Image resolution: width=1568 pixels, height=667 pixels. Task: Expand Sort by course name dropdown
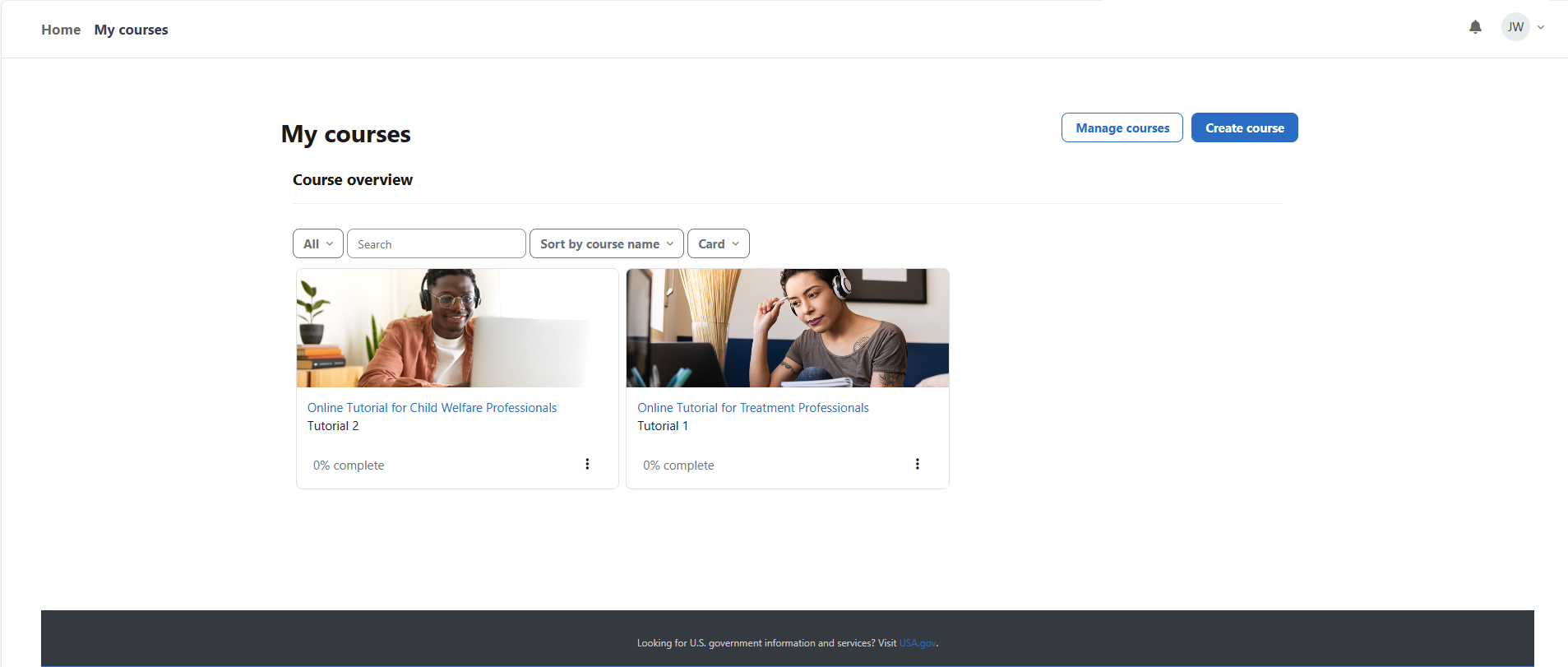pyautogui.click(x=606, y=243)
